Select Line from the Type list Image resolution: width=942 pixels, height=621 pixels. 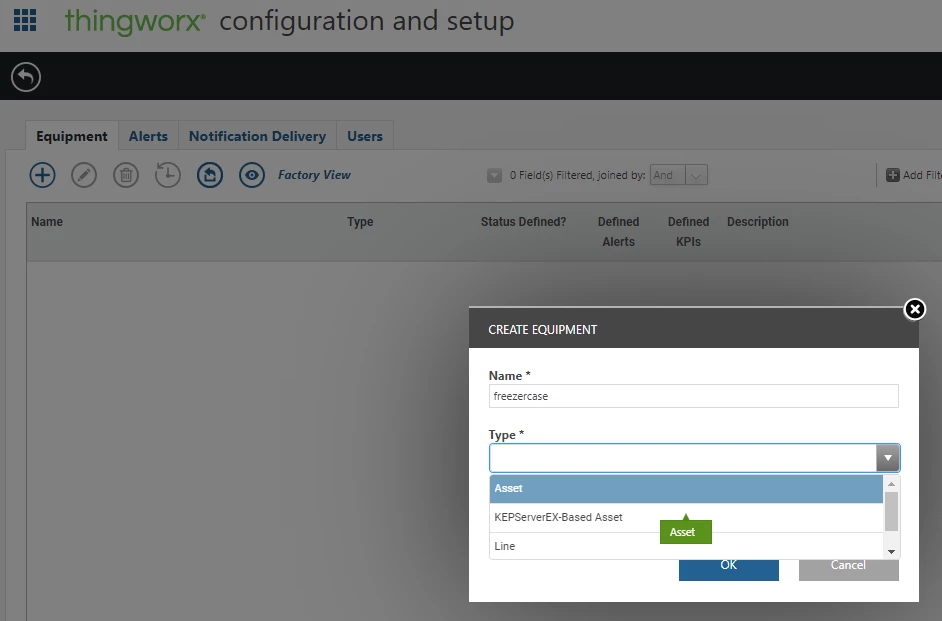click(686, 546)
